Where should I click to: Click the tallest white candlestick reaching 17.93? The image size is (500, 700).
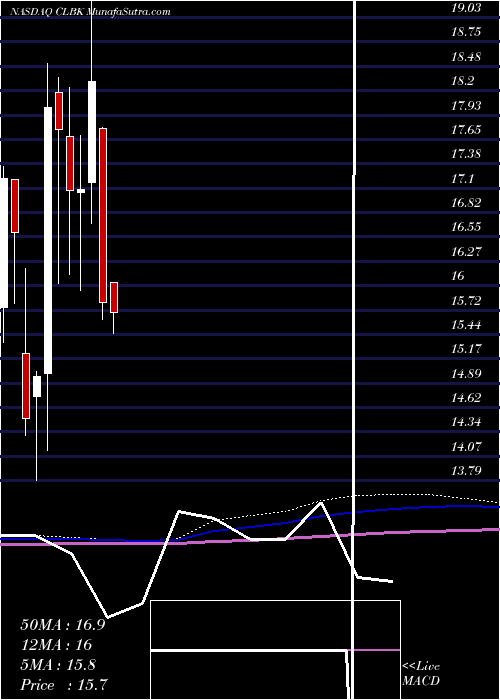tap(48, 240)
